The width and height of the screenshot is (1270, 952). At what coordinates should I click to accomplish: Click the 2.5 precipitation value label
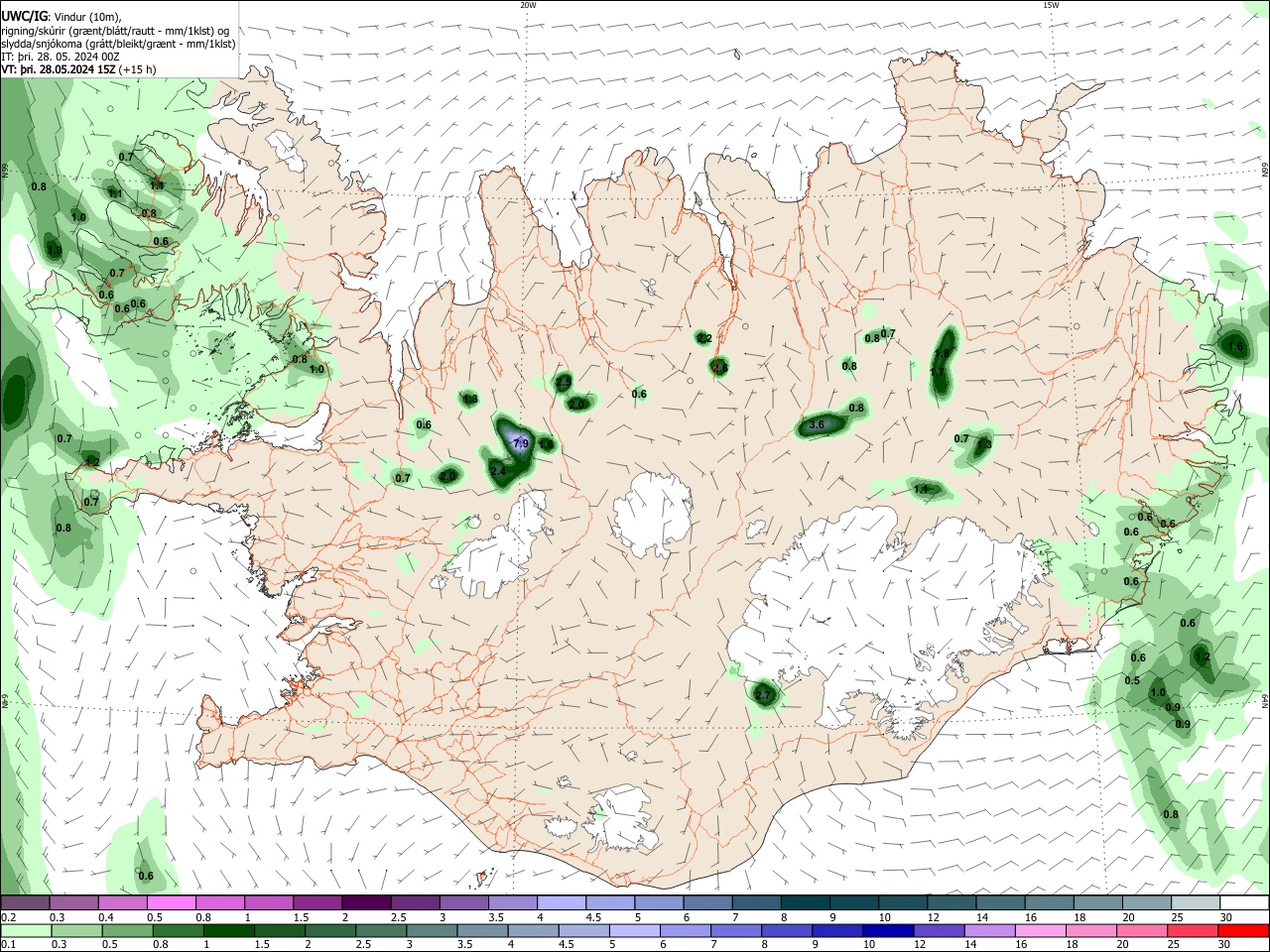(x=564, y=382)
